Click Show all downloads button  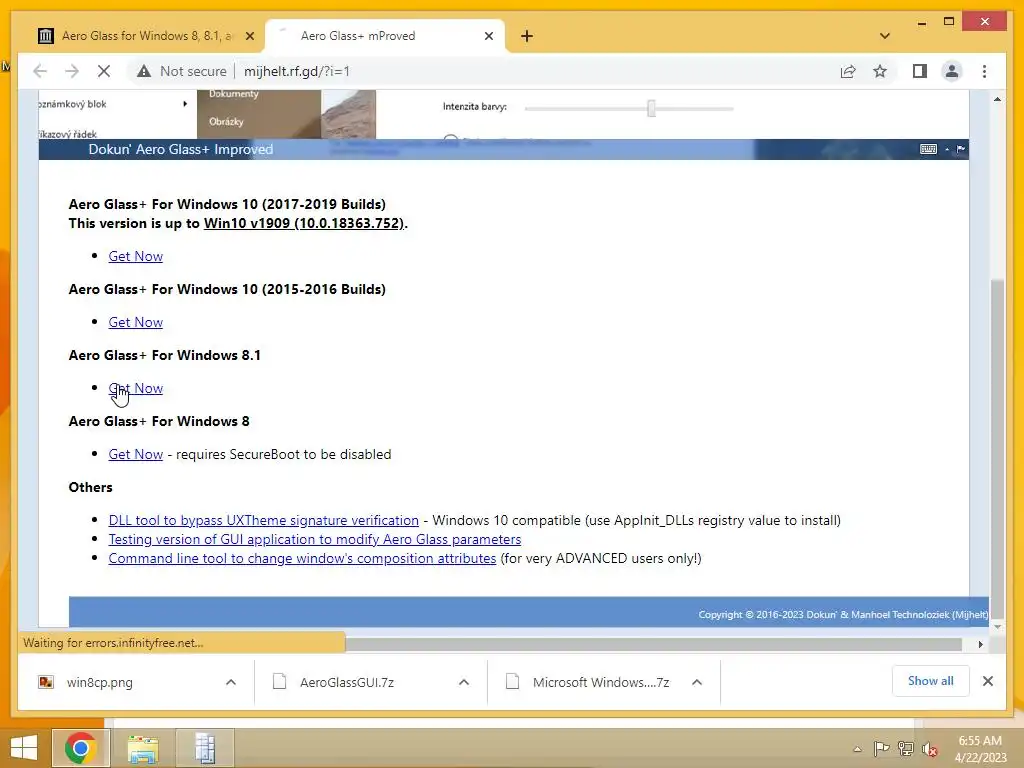[x=930, y=681]
